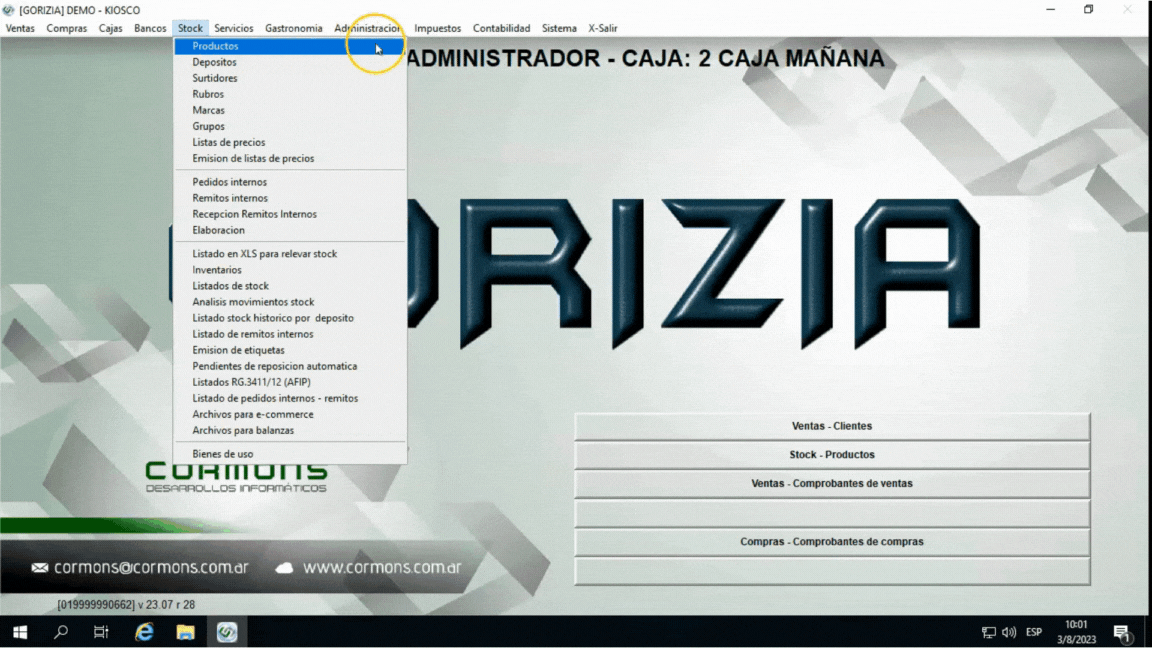Open Ventas - Comprobantes de ventas button
This screenshot has height=648, width=1152.
point(832,483)
